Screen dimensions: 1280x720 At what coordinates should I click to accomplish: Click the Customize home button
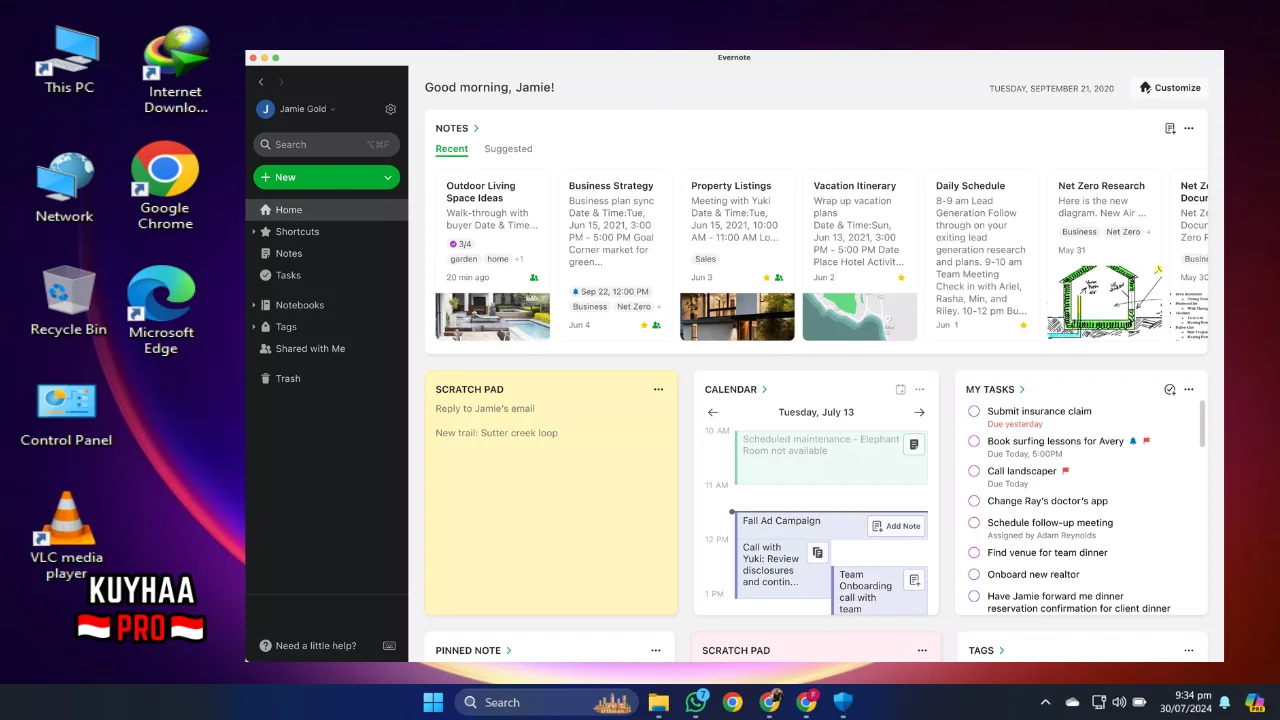pyautogui.click(x=1169, y=88)
